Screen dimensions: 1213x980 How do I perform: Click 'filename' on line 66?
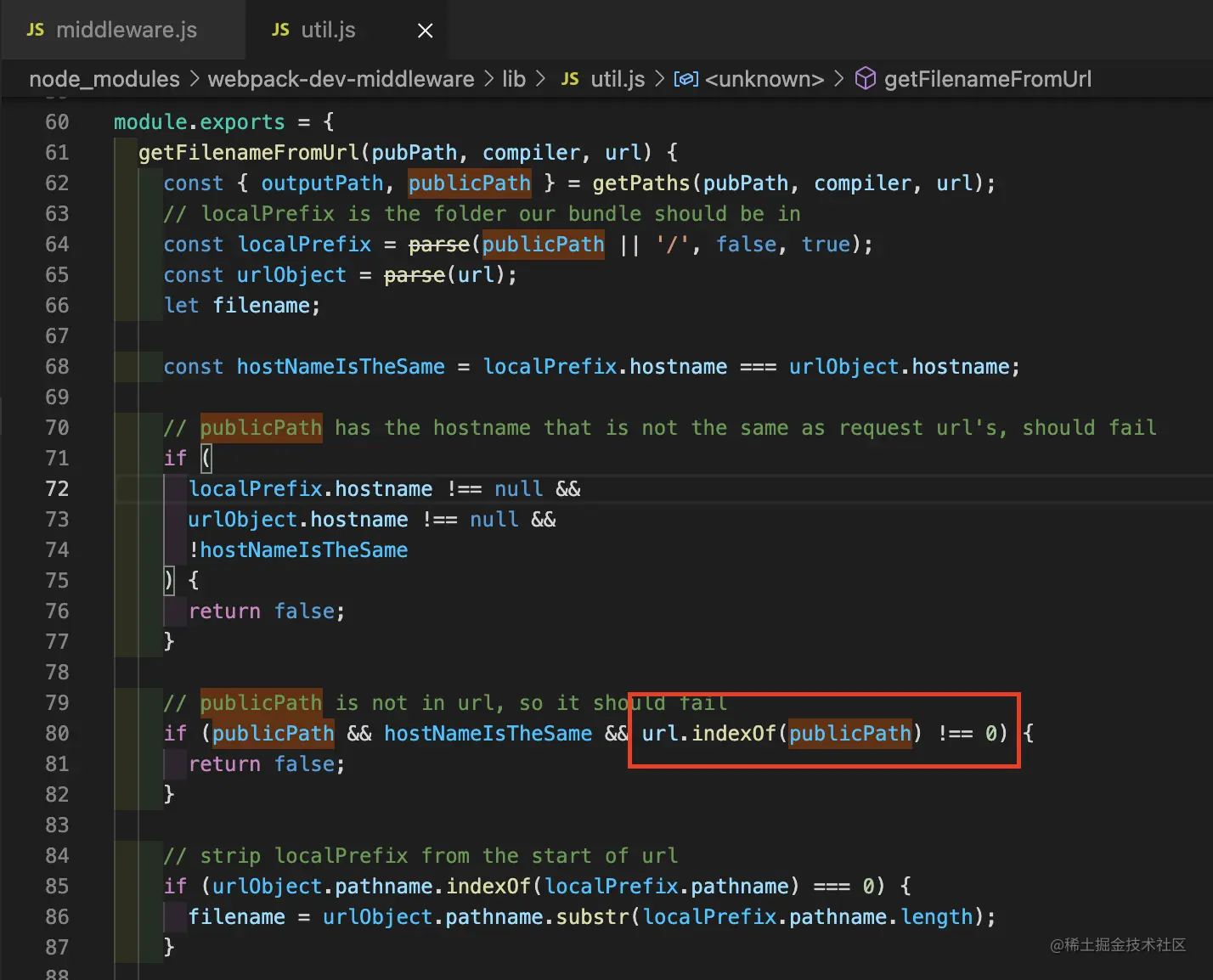(261, 306)
